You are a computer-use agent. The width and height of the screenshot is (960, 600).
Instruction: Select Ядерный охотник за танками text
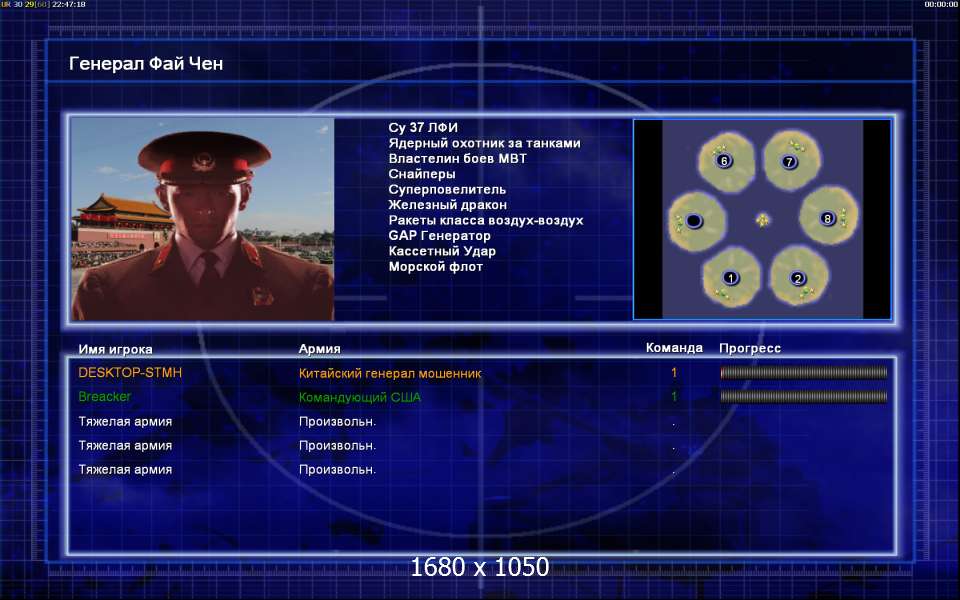(x=484, y=143)
